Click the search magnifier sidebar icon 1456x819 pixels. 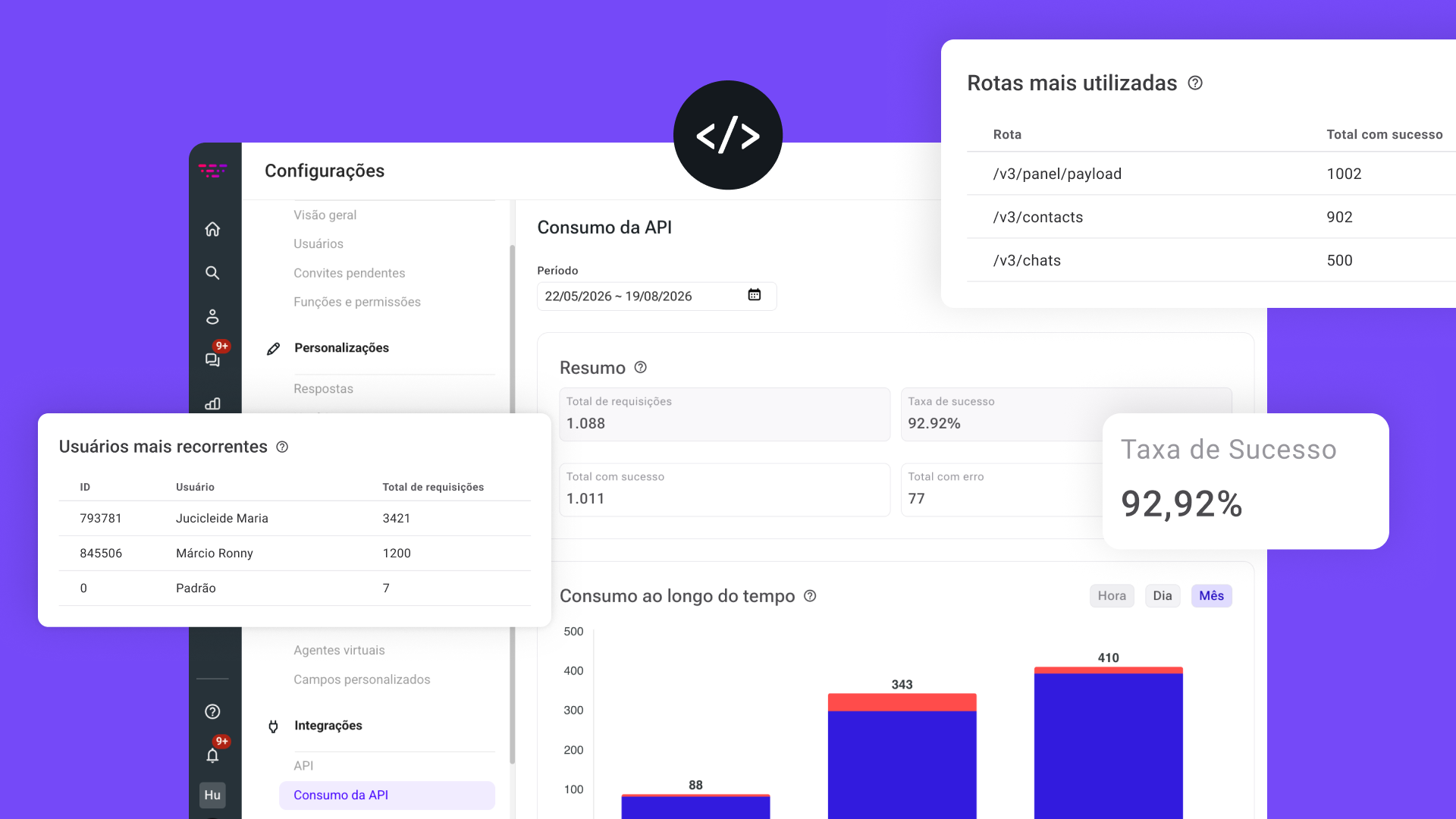[212, 273]
